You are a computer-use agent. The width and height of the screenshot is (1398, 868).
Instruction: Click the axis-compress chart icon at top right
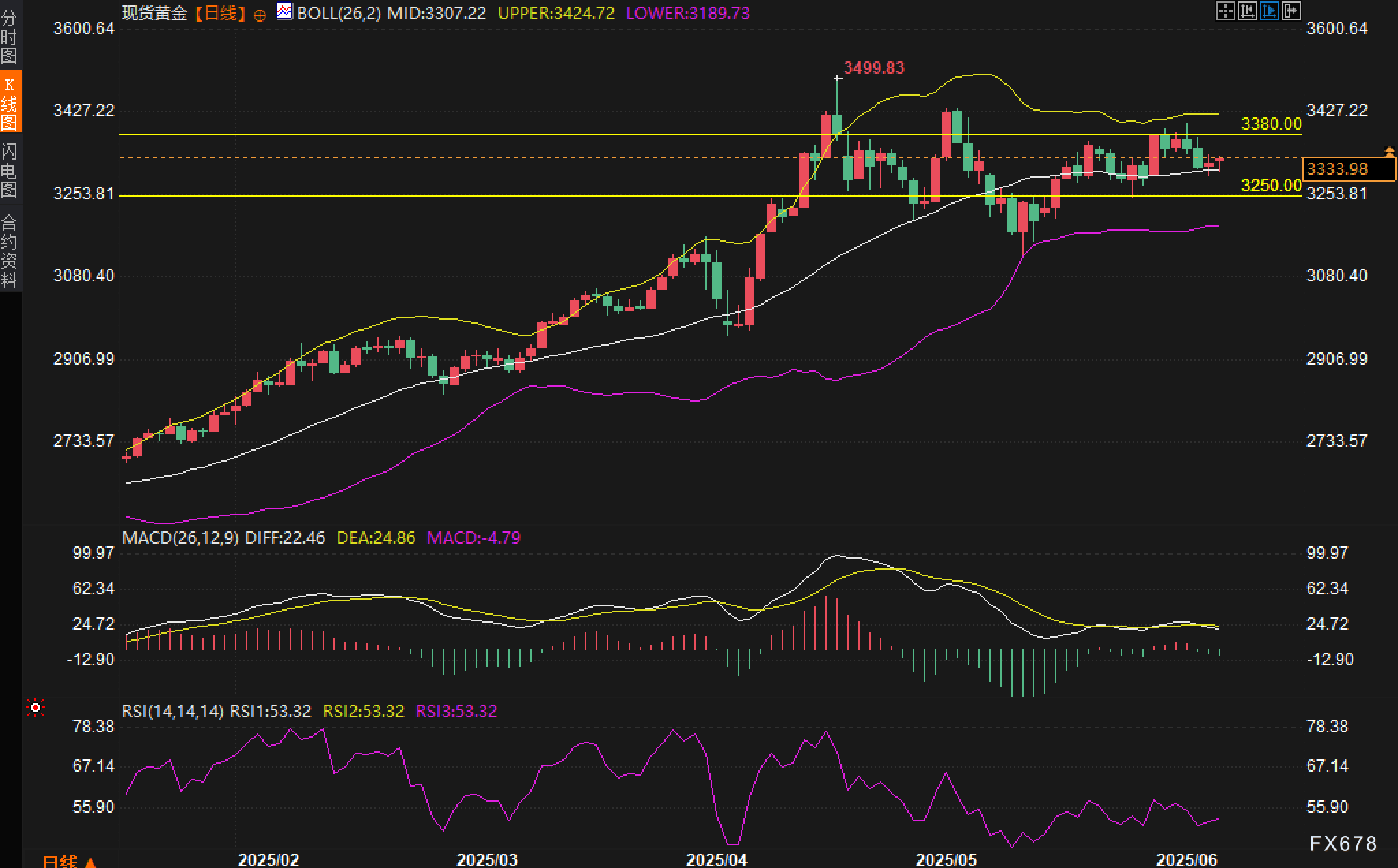[1248, 11]
